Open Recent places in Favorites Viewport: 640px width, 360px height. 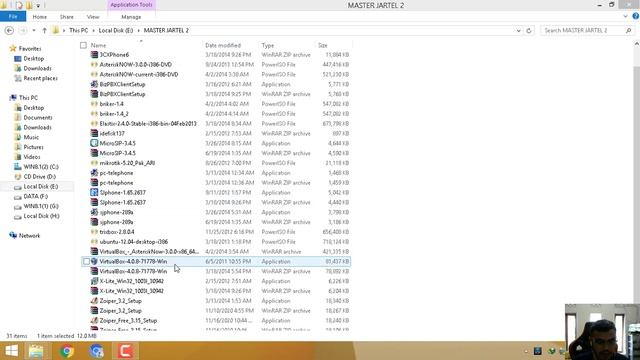coord(40,78)
